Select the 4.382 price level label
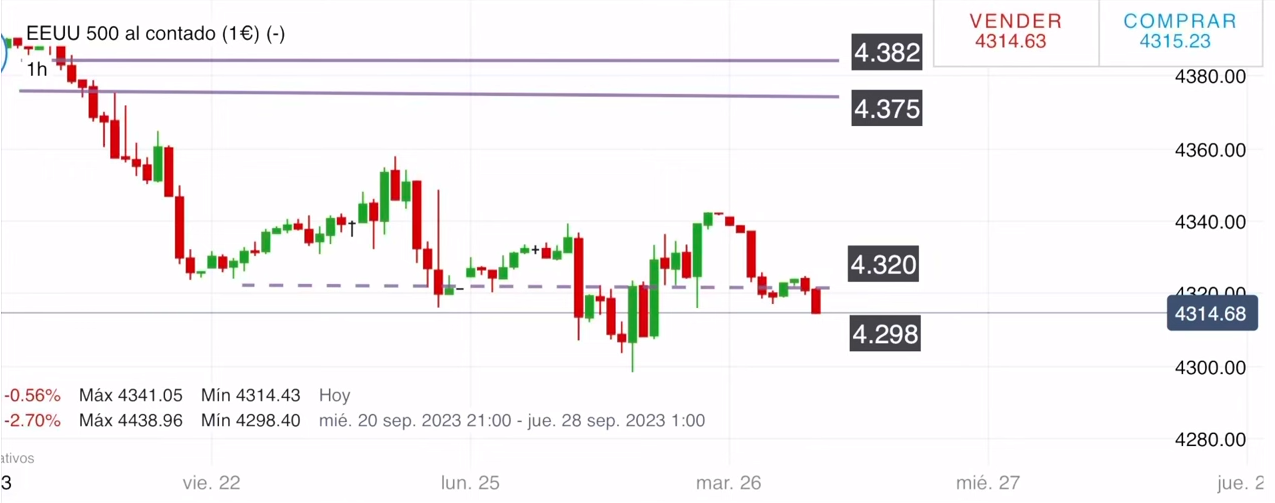Image resolution: width=1275 pixels, height=503 pixels. click(x=886, y=53)
